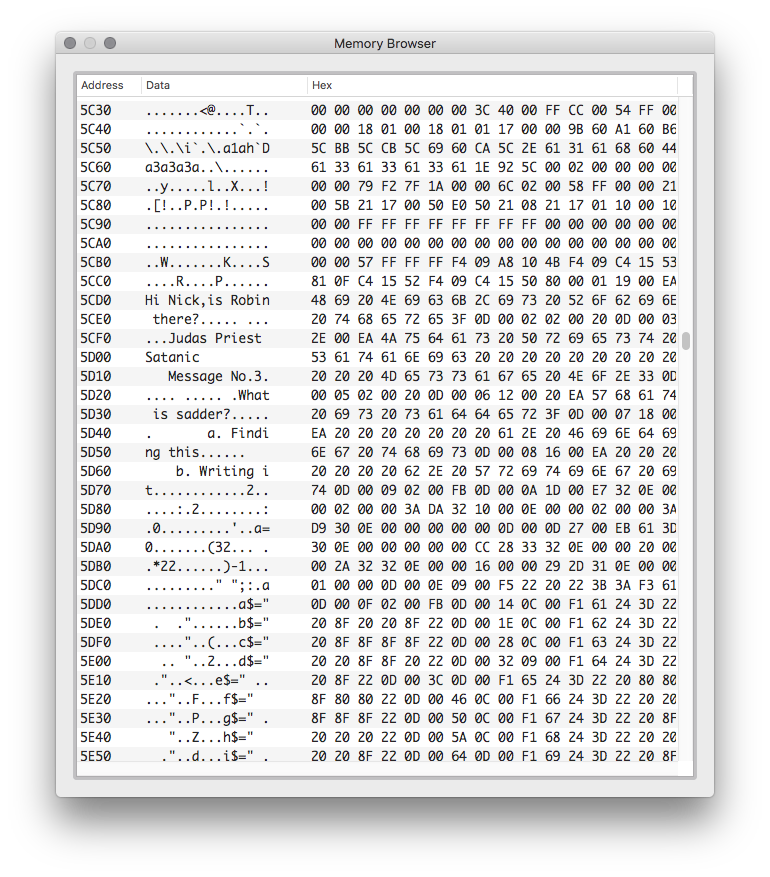Screen dimensions: 770x877
Task: Click data text '...Judas Priest'
Action: 204,338
